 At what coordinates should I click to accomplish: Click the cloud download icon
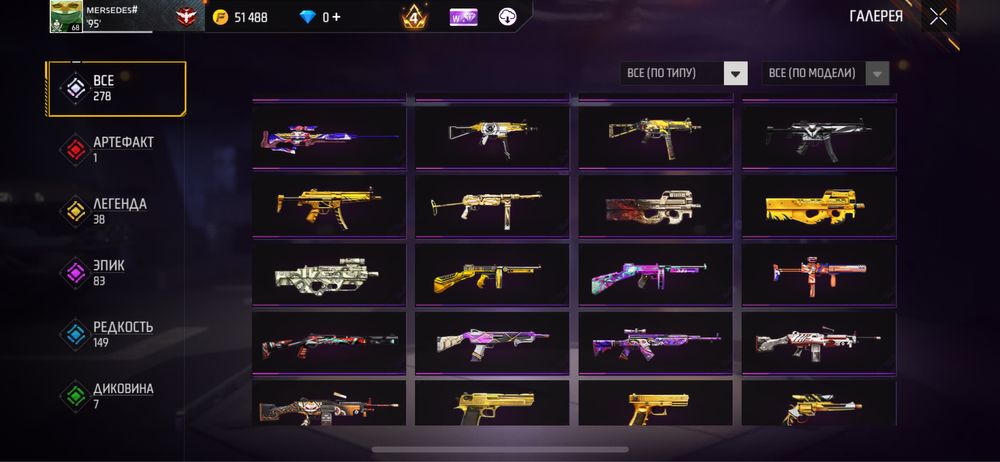(507, 17)
